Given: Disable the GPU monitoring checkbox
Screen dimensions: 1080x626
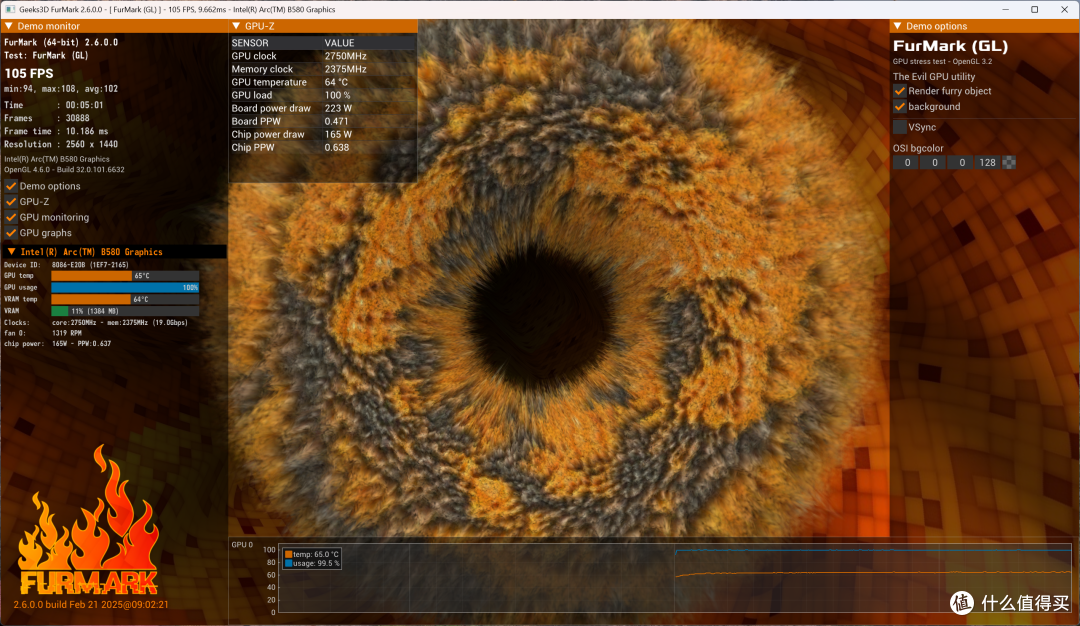Looking at the screenshot, I should coord(11,217).
